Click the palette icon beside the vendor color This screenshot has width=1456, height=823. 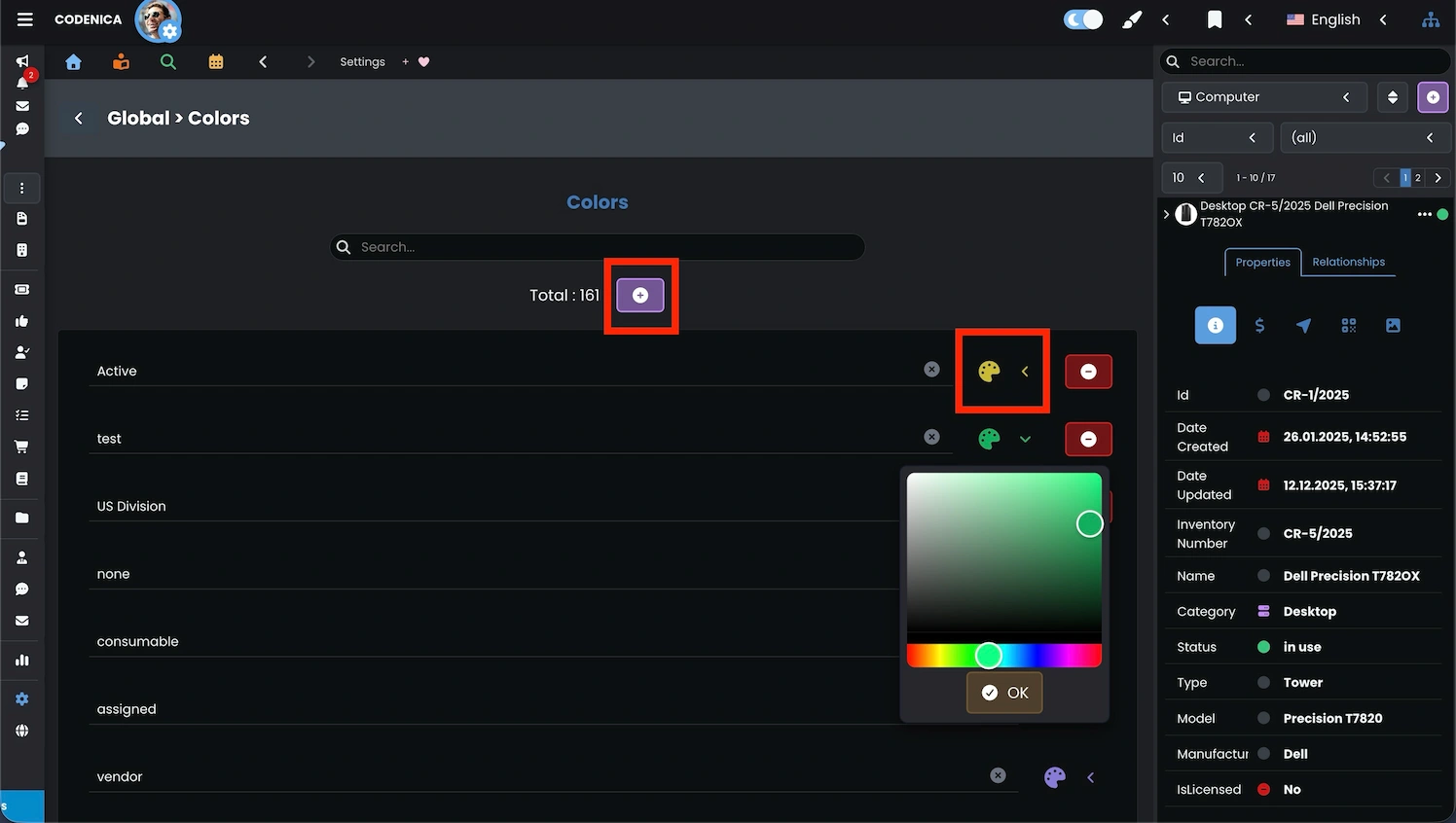coord(1054,776)
